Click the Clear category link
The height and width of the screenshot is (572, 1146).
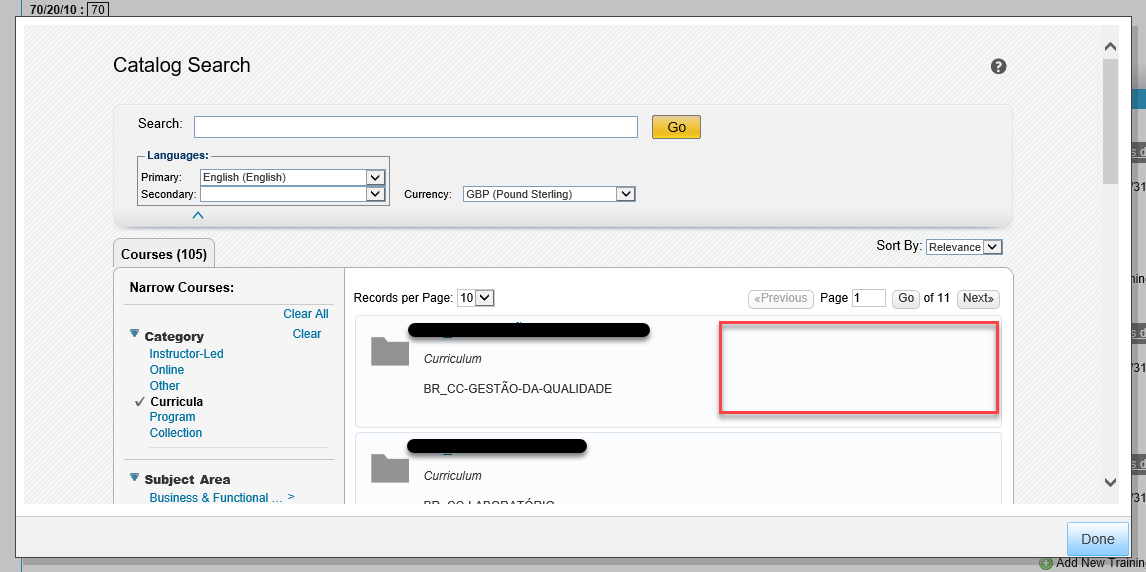[x=306, y=334]
